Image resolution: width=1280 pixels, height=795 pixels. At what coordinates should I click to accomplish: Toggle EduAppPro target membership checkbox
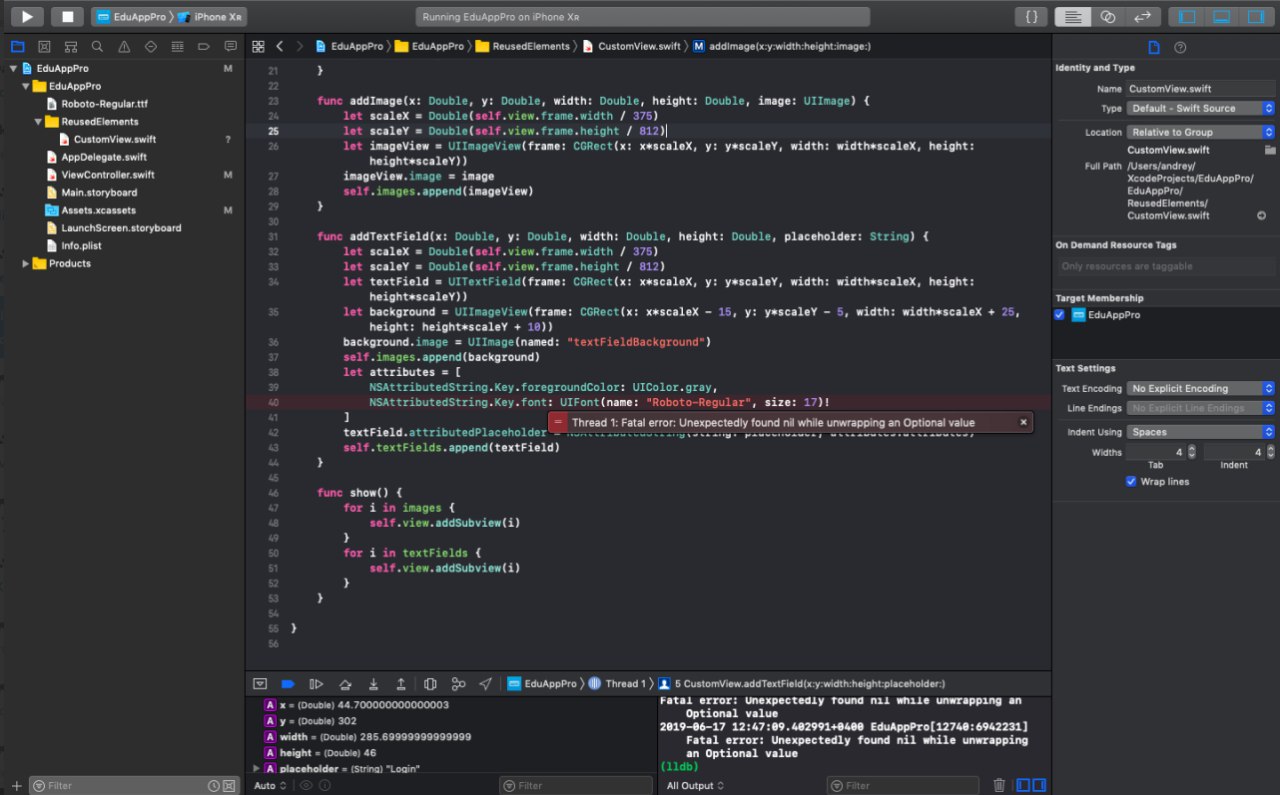pyautogui.click(x=1060, y=314)
